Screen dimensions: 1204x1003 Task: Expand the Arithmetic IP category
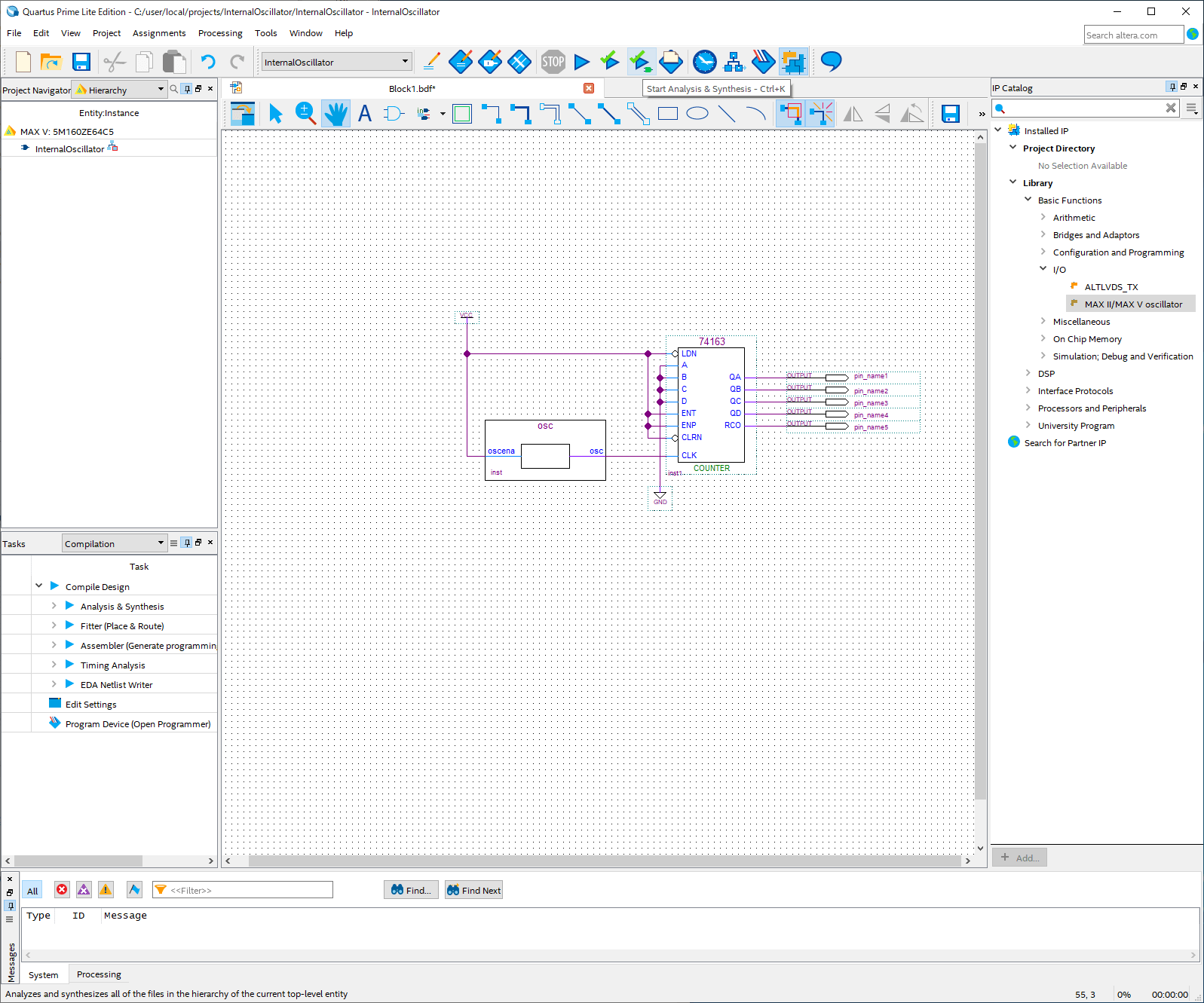(x=1043, y=218)
